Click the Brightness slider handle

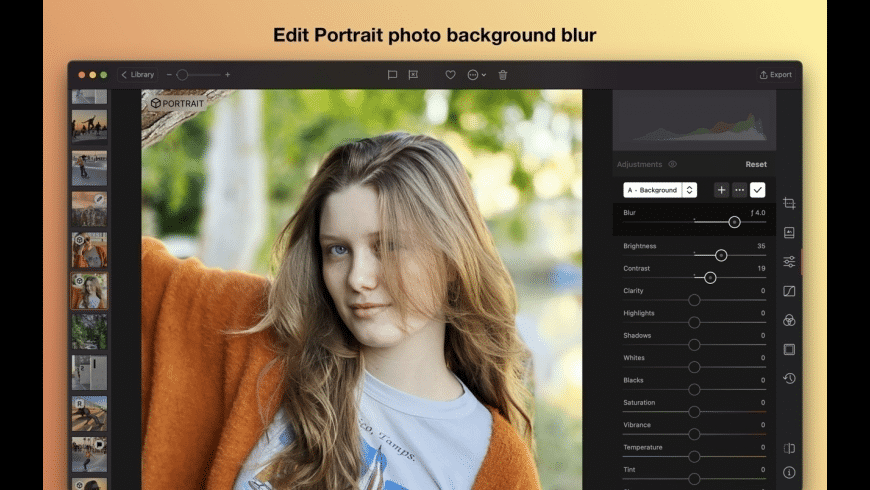coord(721,255)
